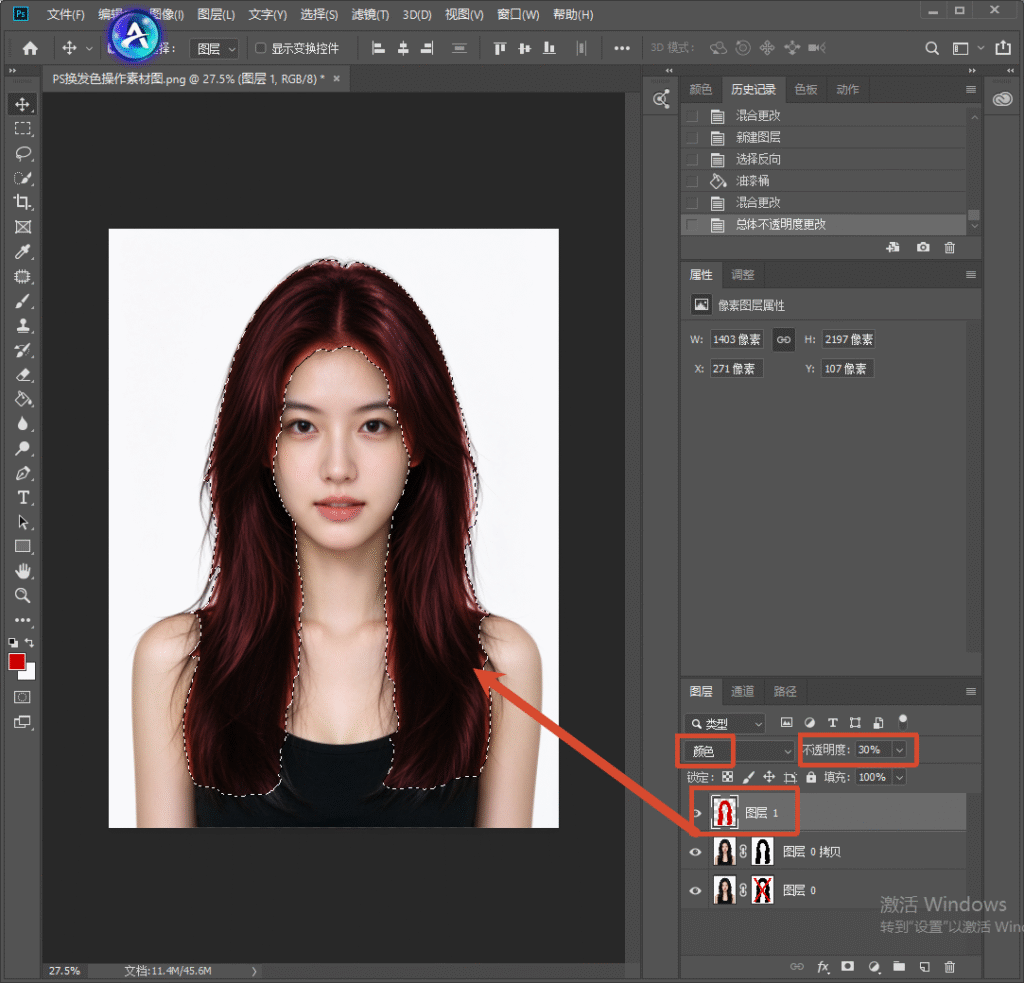Select the Eraser tool
This screenshot has height=983, width=1024.
click(x=23, y=375)
